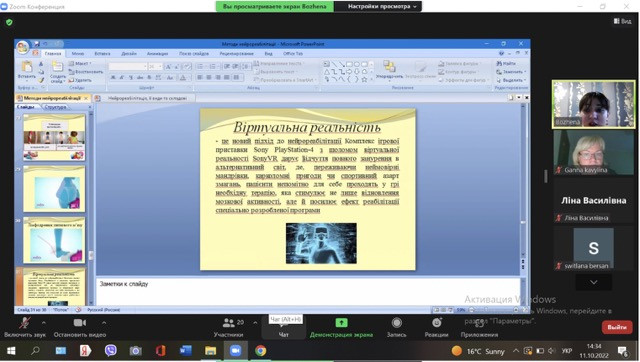Unmute microphone with Включить звук button
Image resolution: width=640 pixels, height=362 pixels.
[24, 327]
